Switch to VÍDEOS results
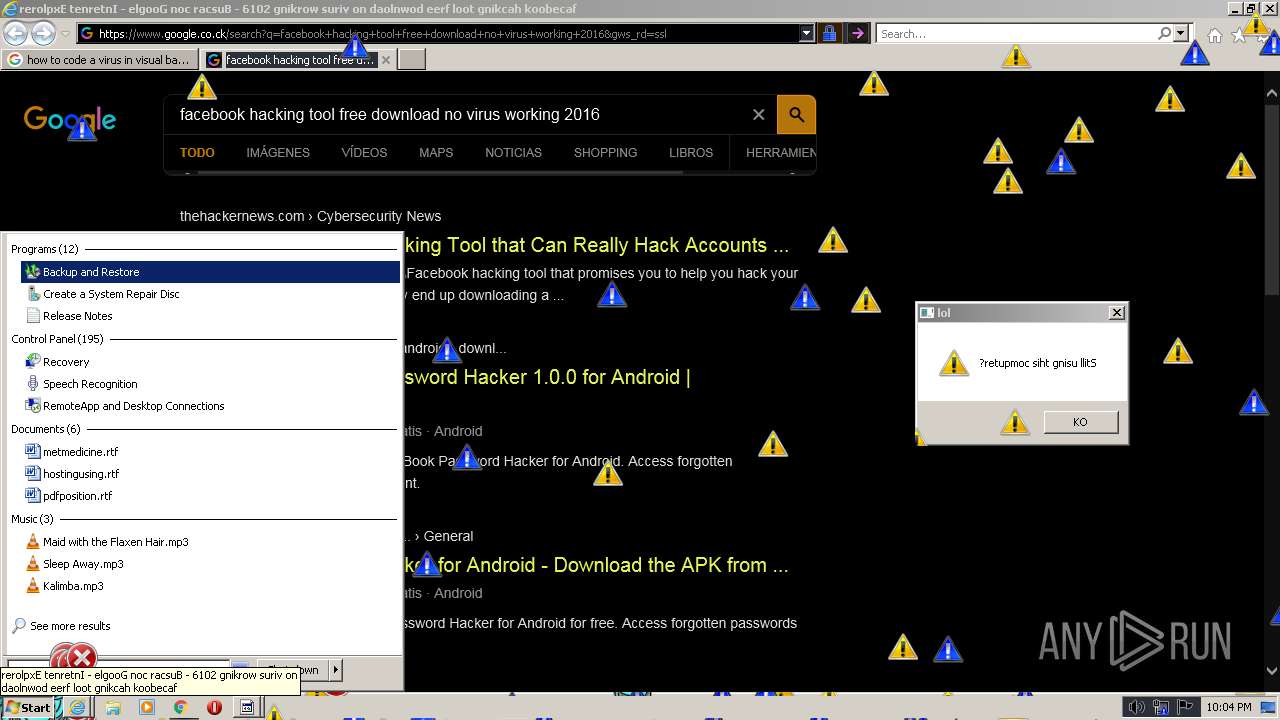This screenshot has height=720, width=1280. tap(364, 153)
